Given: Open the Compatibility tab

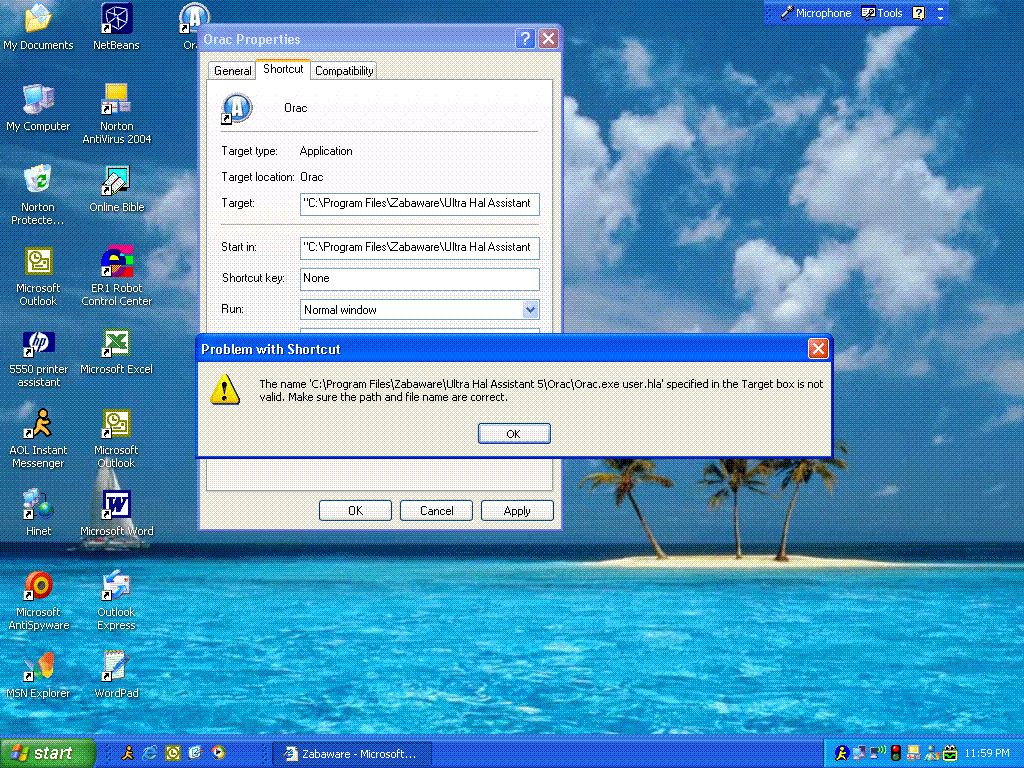Looking at the screenshot, I should [344, 71].
